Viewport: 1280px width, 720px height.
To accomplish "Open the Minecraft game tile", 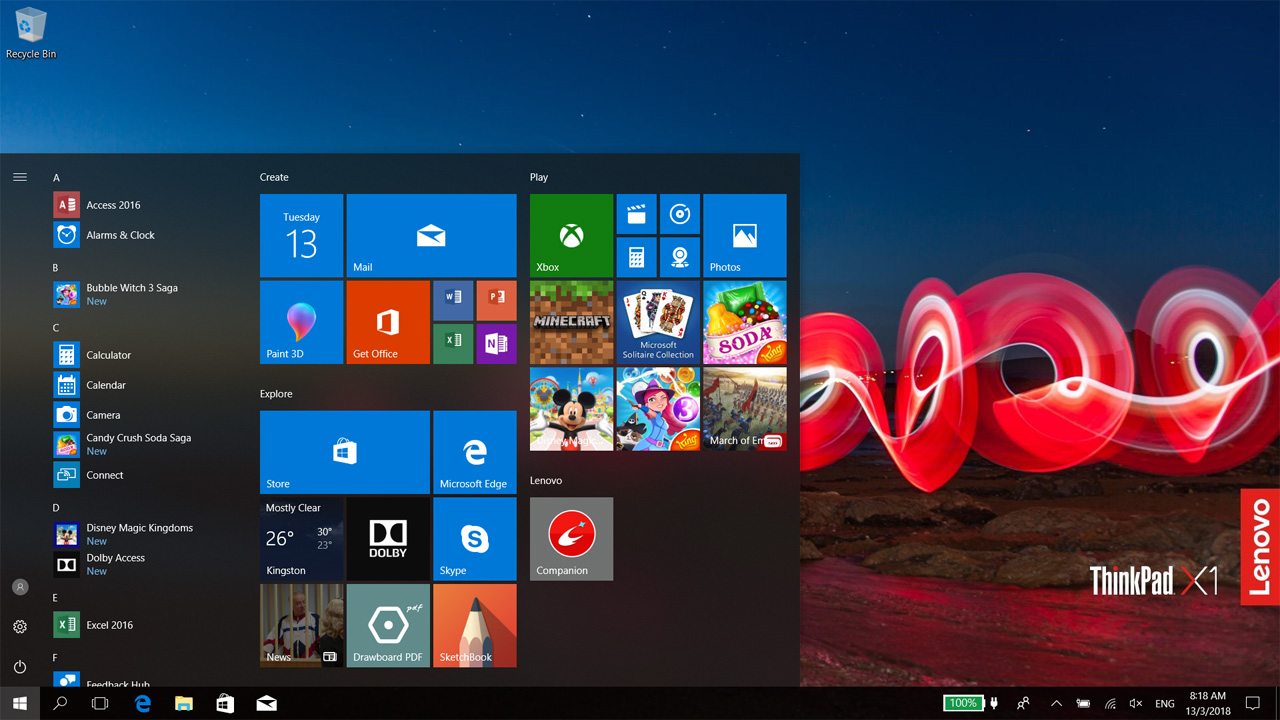I will click(x=571, y=322).
